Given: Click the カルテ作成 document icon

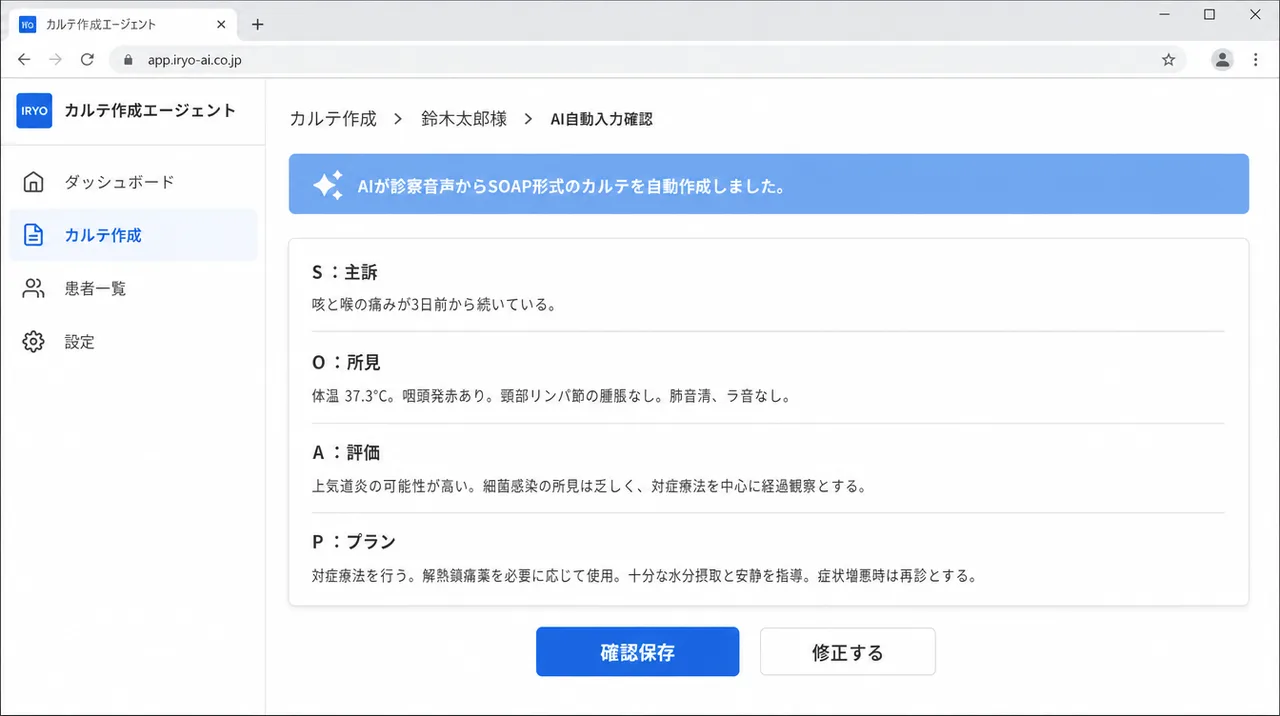Looking at the screenshot, I should 34,235.
